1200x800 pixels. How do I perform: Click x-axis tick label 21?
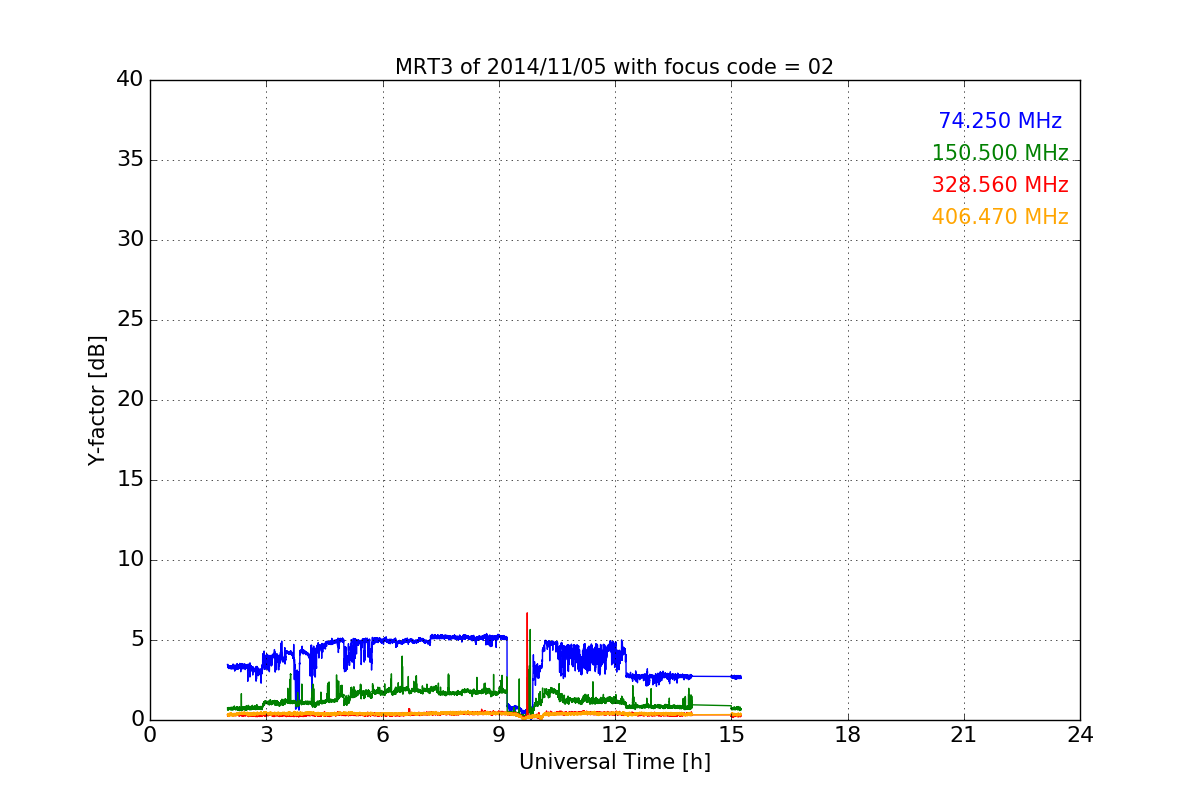pos(964,735)
